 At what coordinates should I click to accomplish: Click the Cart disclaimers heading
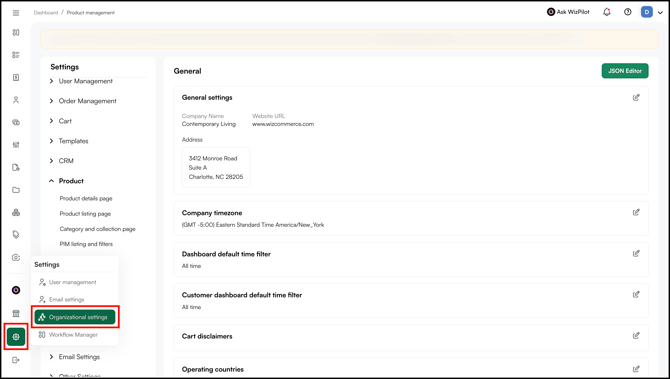(x=207, y=336)
